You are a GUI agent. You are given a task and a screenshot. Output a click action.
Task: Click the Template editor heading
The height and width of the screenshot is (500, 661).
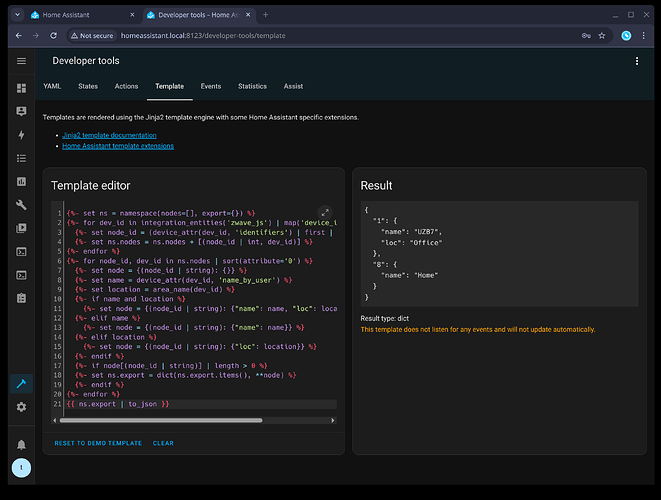pos(91,185)
